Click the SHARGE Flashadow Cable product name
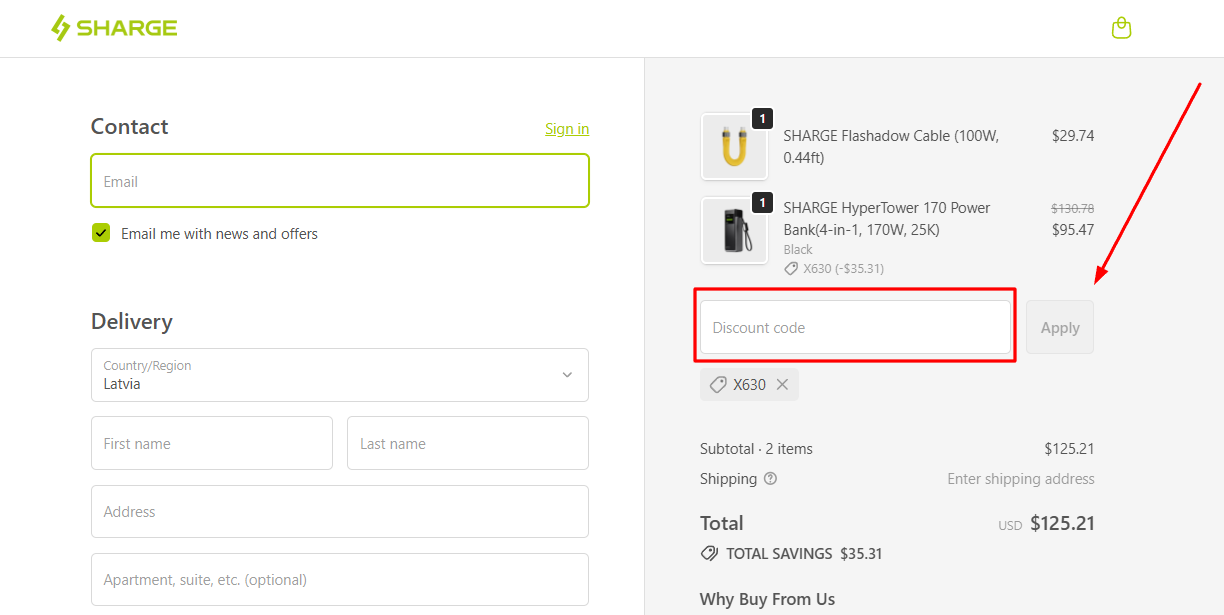 click(x=891, y=146)
